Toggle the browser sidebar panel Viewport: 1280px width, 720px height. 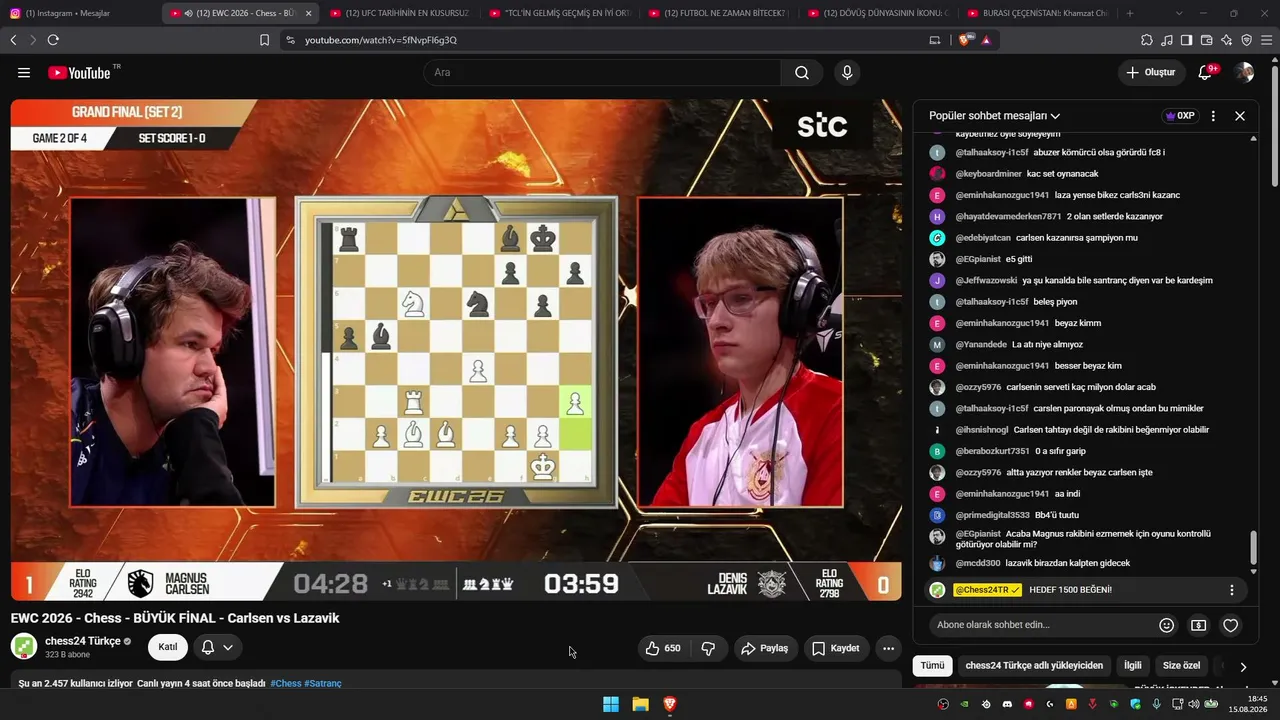(1187, 40)
